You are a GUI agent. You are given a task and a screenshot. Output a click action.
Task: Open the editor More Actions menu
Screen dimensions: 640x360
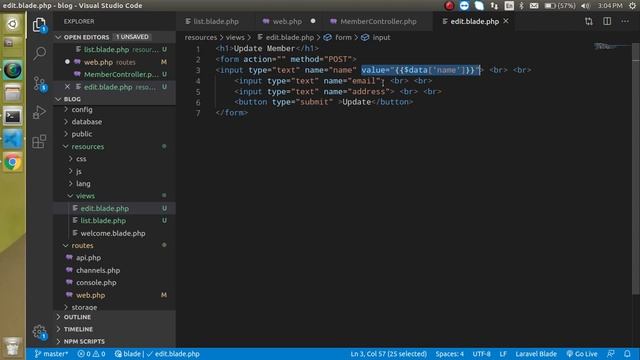click(625, 21)
